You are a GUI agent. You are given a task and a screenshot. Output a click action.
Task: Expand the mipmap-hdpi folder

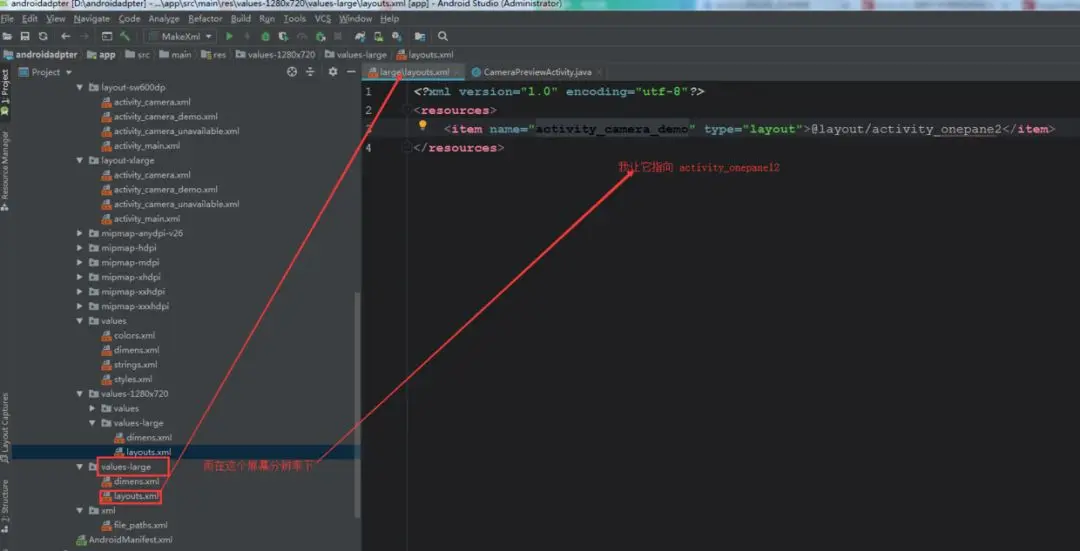coord(79,248)
